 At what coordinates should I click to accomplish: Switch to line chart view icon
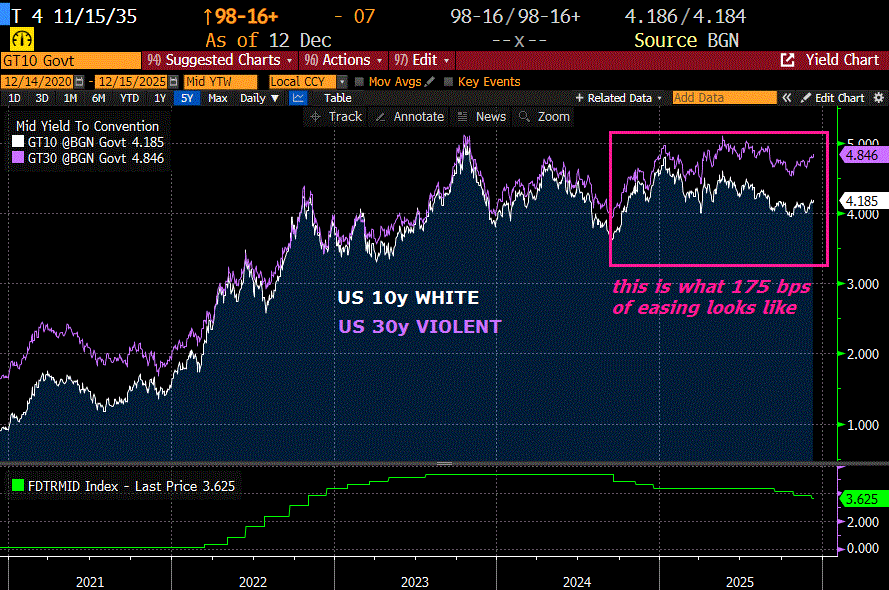coord(298,98)
